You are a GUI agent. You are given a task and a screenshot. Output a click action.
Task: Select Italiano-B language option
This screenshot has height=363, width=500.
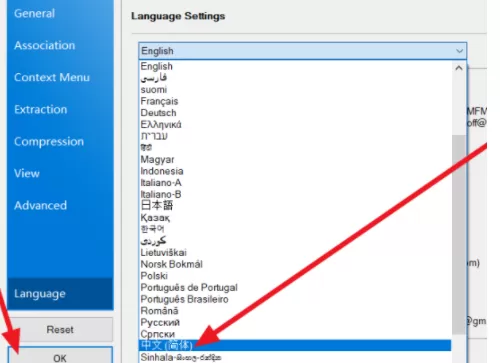pos(295,194)
